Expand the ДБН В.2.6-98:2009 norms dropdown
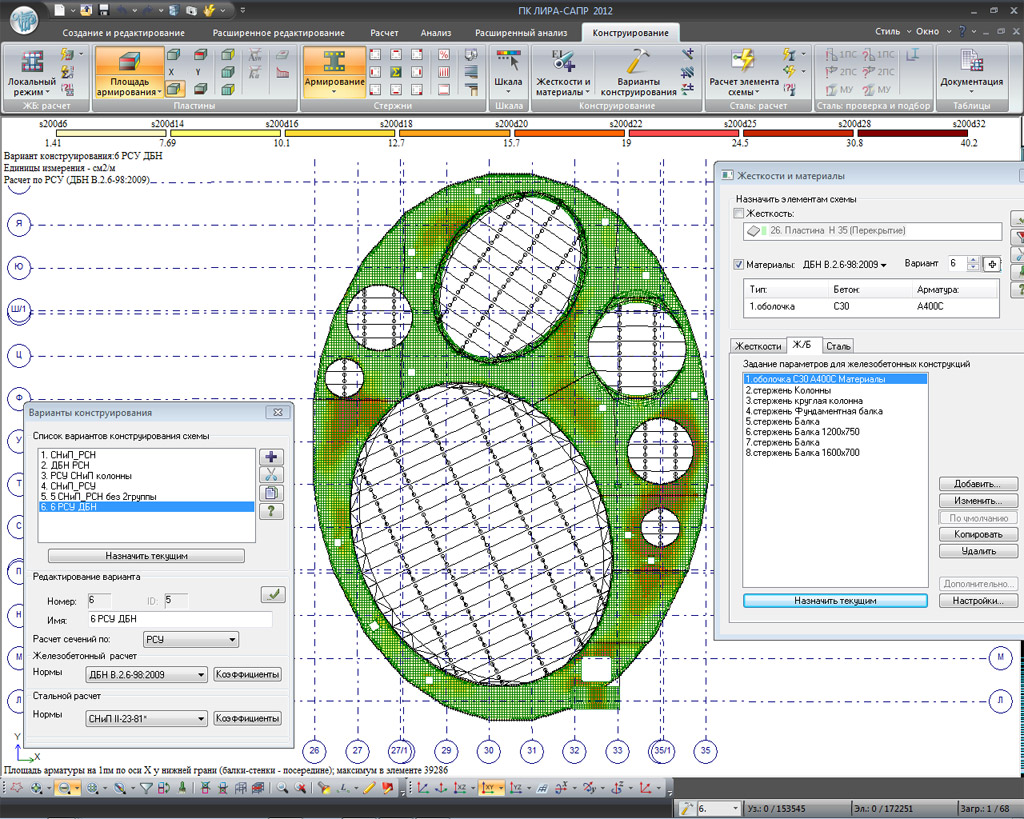 point(146,675)
